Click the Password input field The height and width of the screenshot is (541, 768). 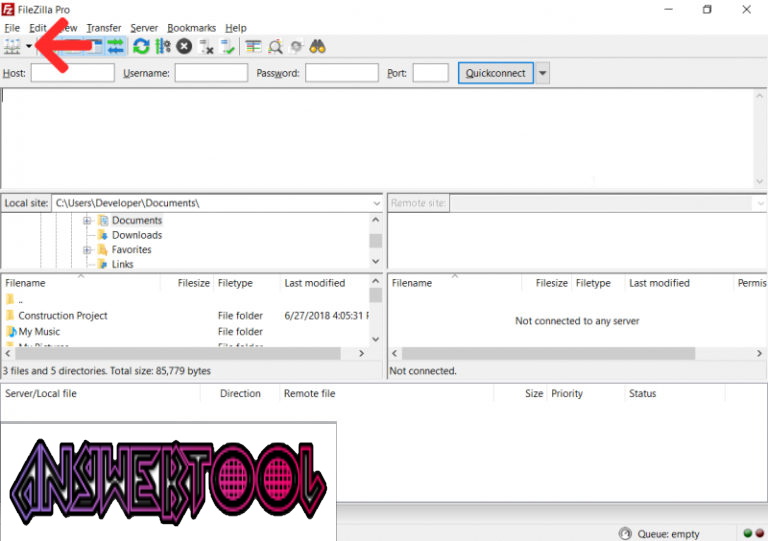pos(341,73)
